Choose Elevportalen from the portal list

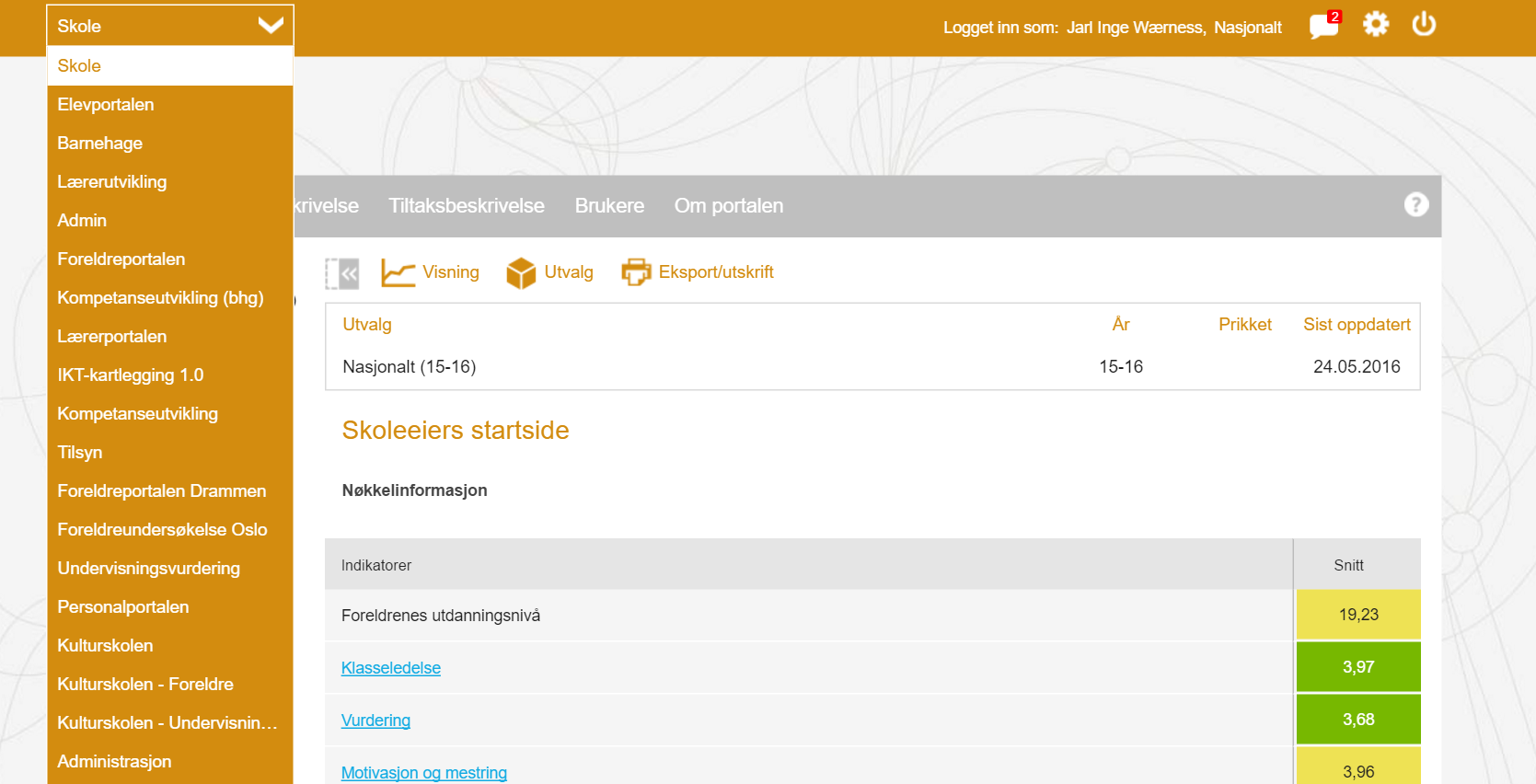[x=170, y=104]
